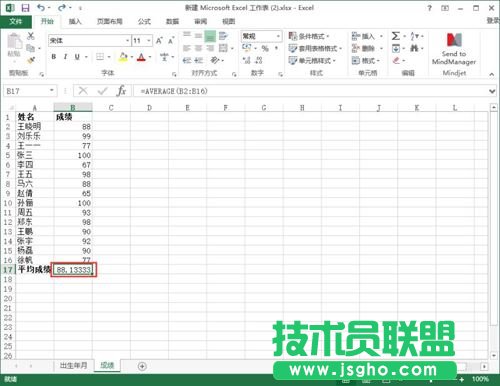500x386 pixels.
Task: Click the Send to MindManager icon
Action: click(454, 40)
